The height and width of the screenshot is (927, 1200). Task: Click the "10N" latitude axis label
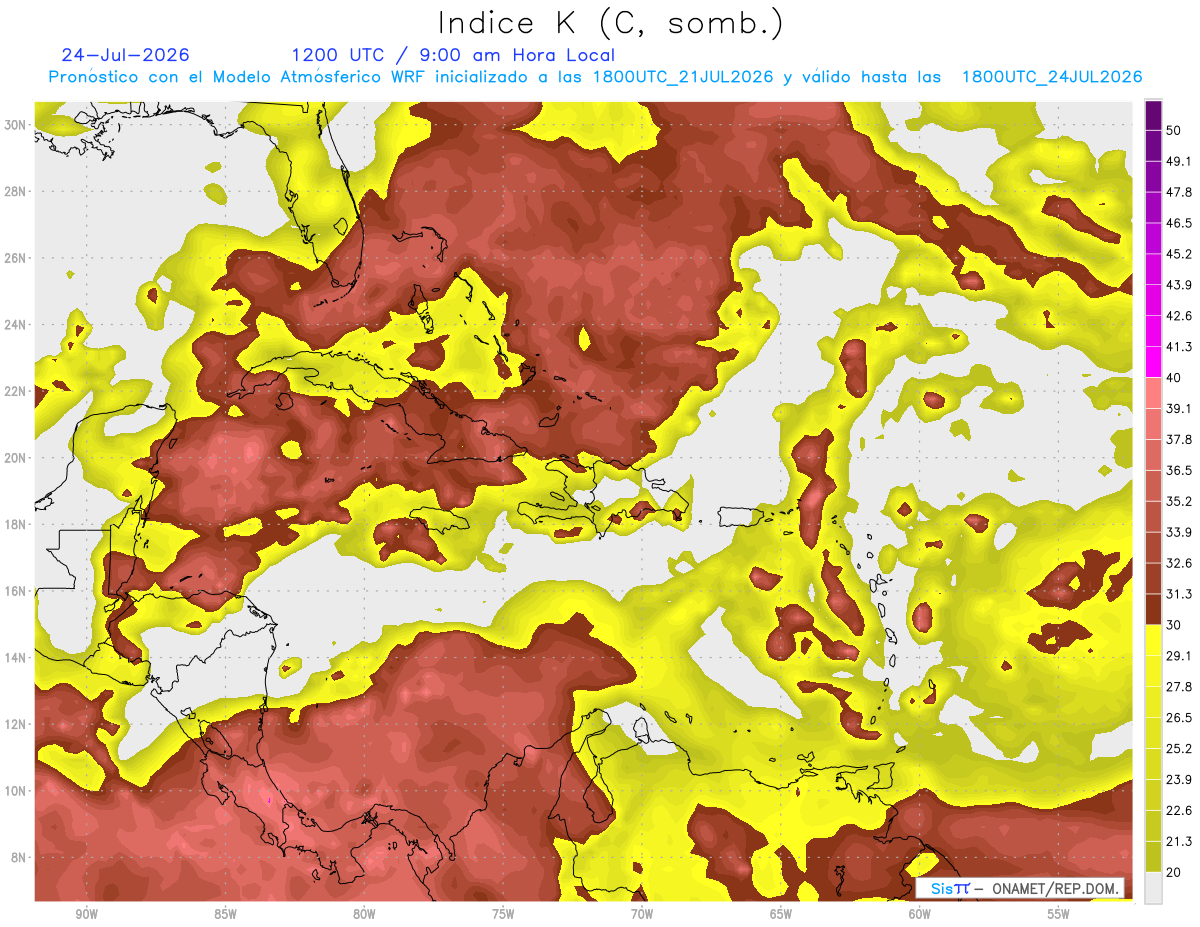tap(16, 791)
